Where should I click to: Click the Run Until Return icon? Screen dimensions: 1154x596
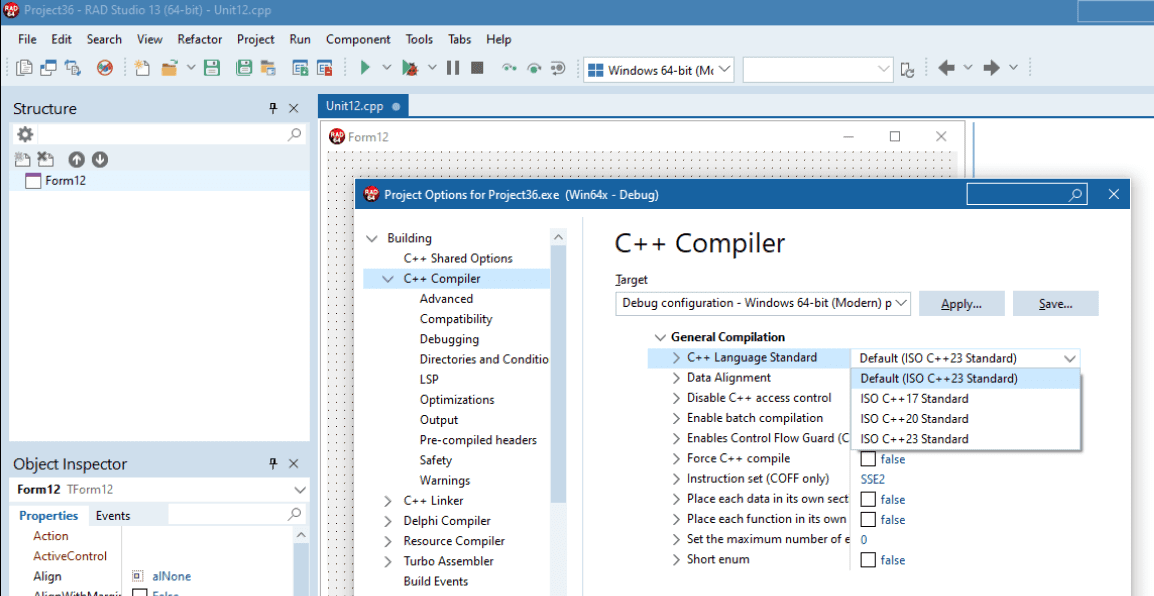point(558,68)
